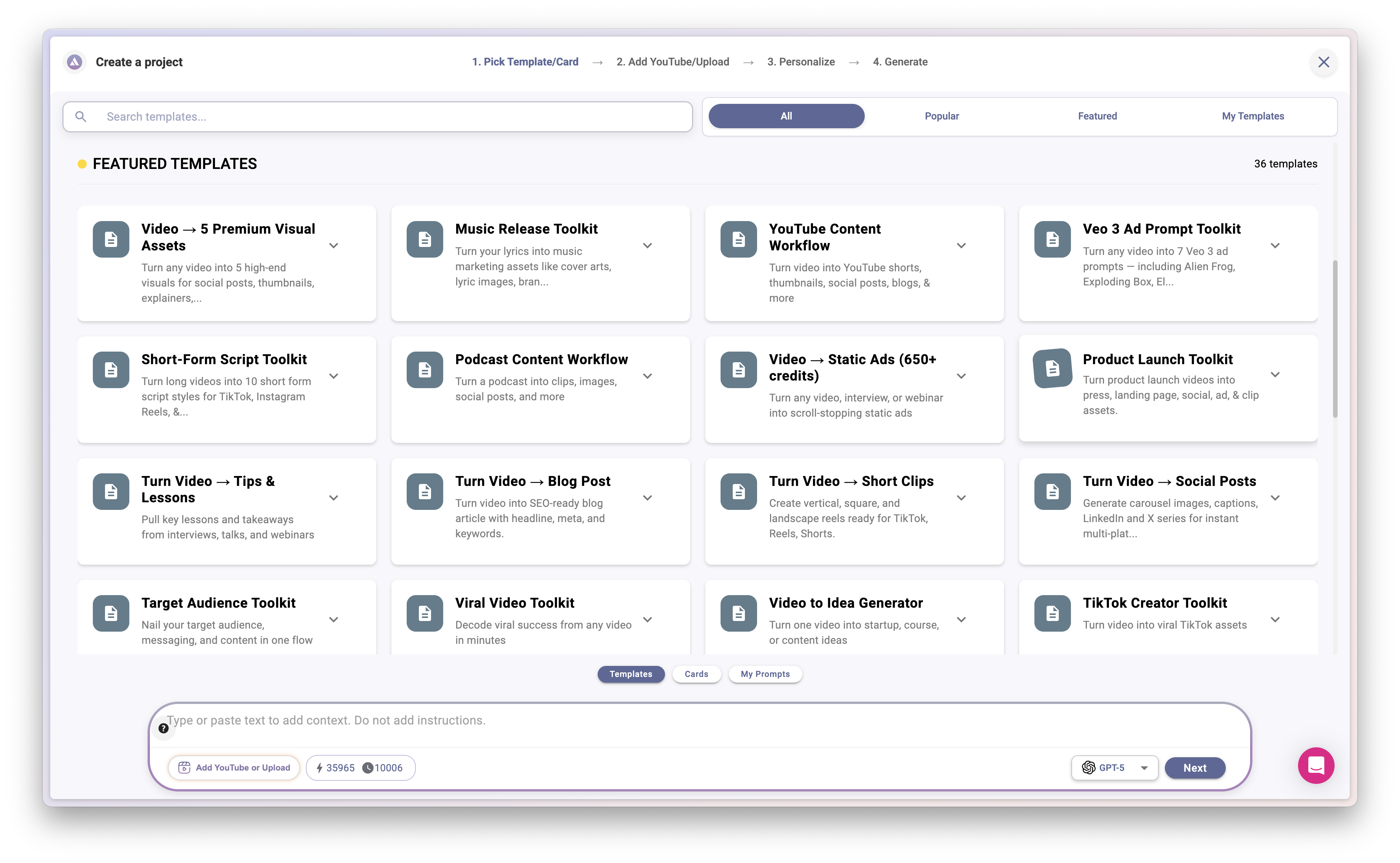Switch to the Popular filter
This screenshot has height=863, width=1400.
(x=941, y=116)
